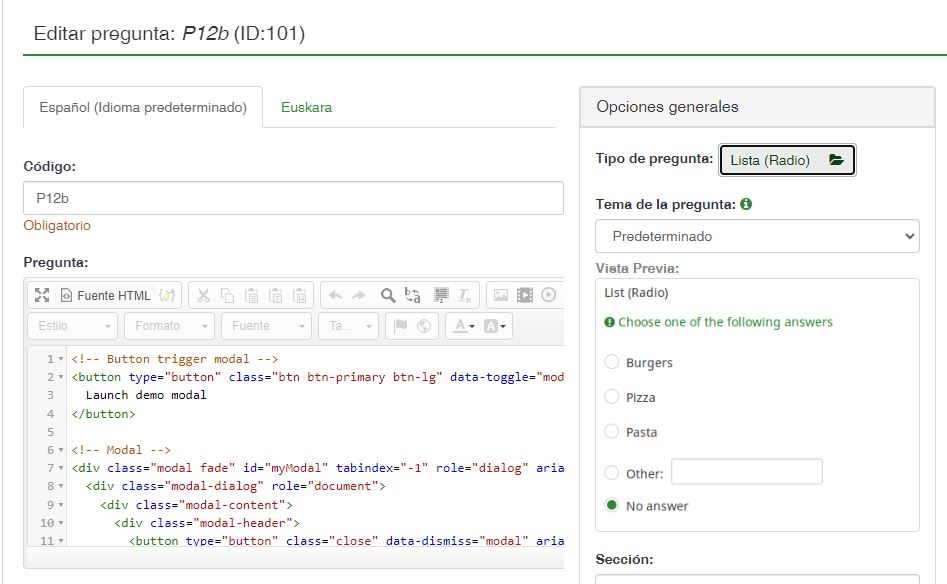Open the Tema de la pregunta dropdown
The height and width of the screenshot is (584, 947).
(757, 237)
